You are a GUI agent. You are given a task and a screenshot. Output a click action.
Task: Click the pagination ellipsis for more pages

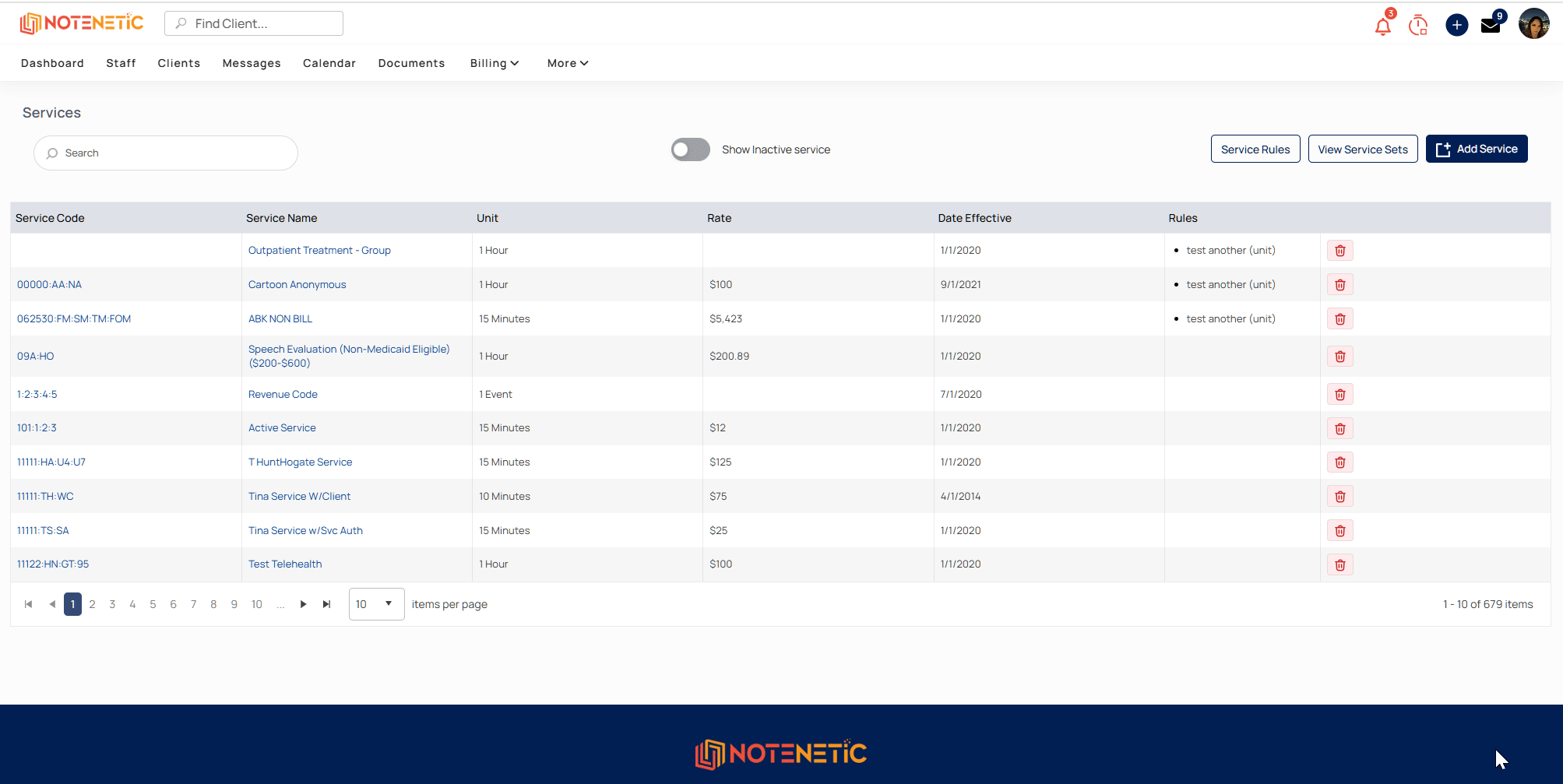[280, 604]
